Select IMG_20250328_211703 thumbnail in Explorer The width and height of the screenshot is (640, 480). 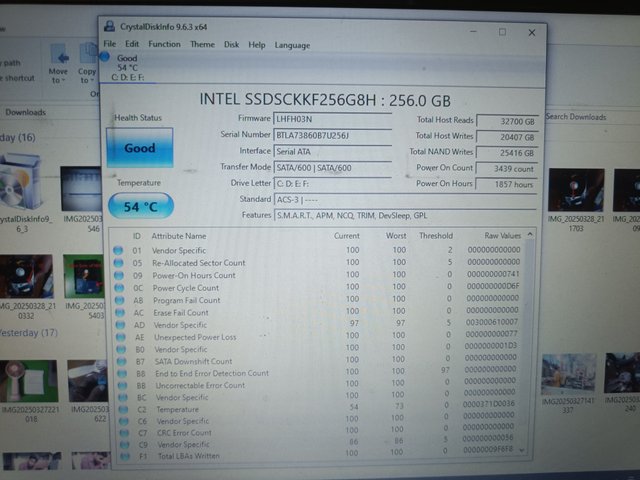tap(576, 200)
